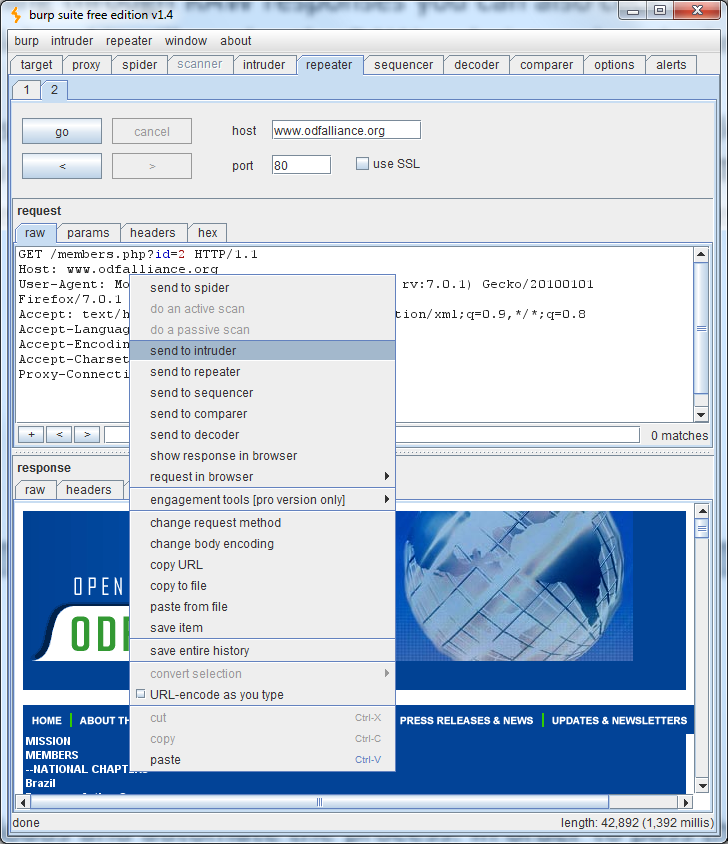Select send to sequencer entry
The image size is (728, 844).
point(263,392)
